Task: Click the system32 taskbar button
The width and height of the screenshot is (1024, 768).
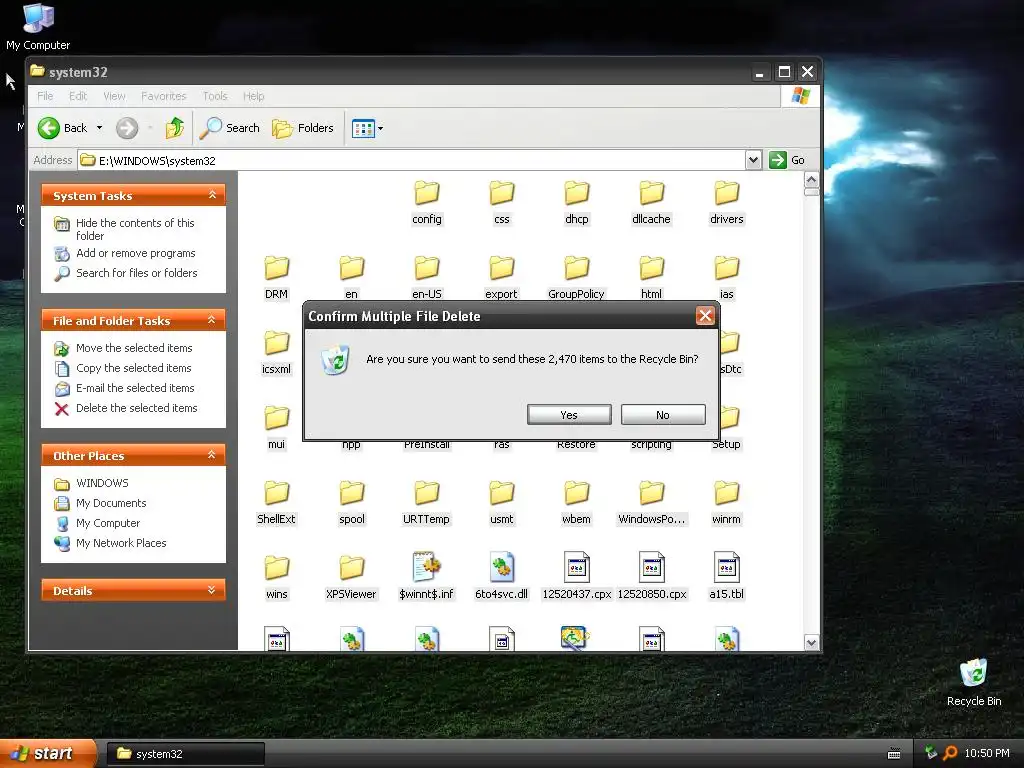Action: pyautogui.click(x=185, y=754)
